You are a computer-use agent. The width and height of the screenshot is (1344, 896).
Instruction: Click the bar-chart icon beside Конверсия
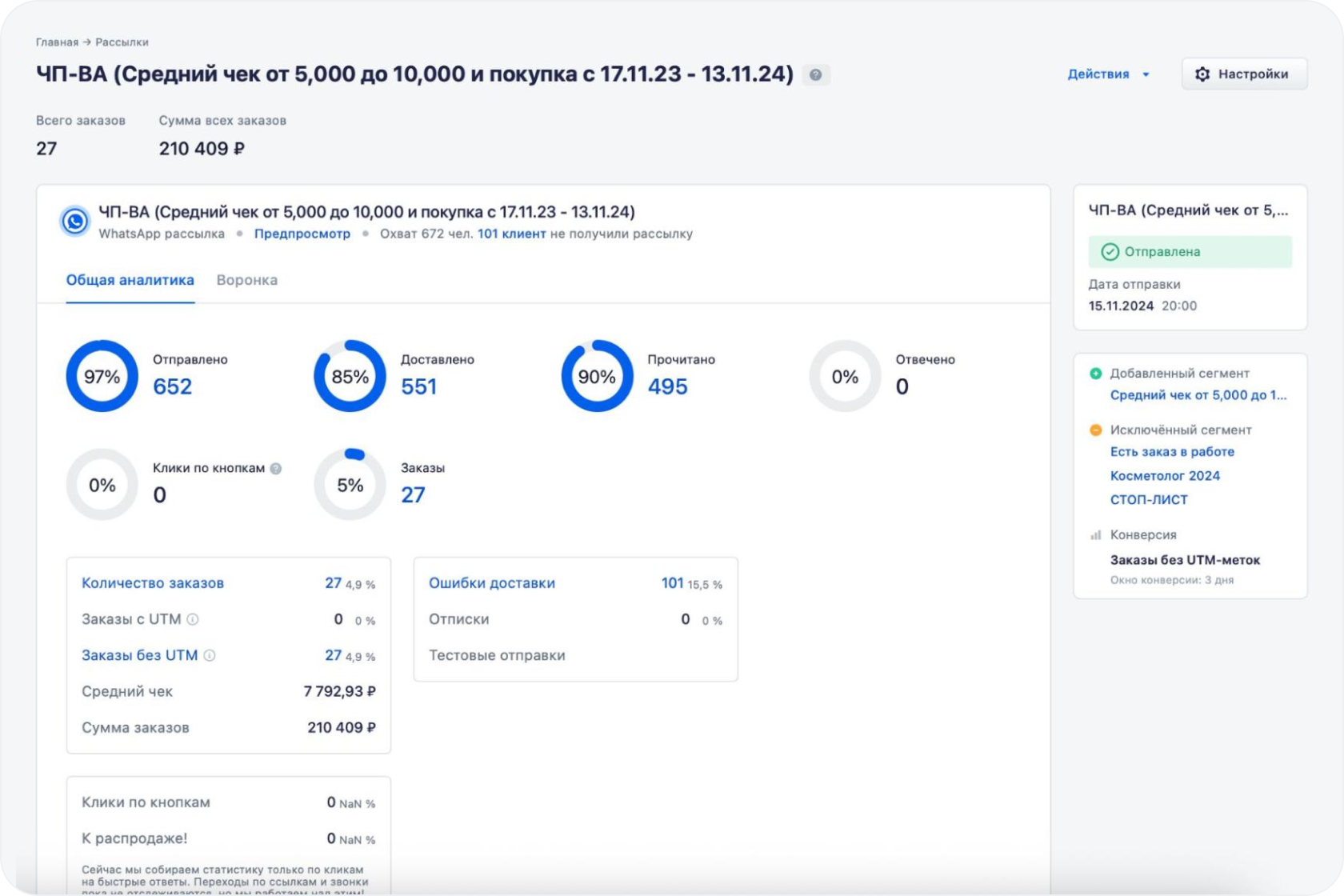coord(1096,534)
